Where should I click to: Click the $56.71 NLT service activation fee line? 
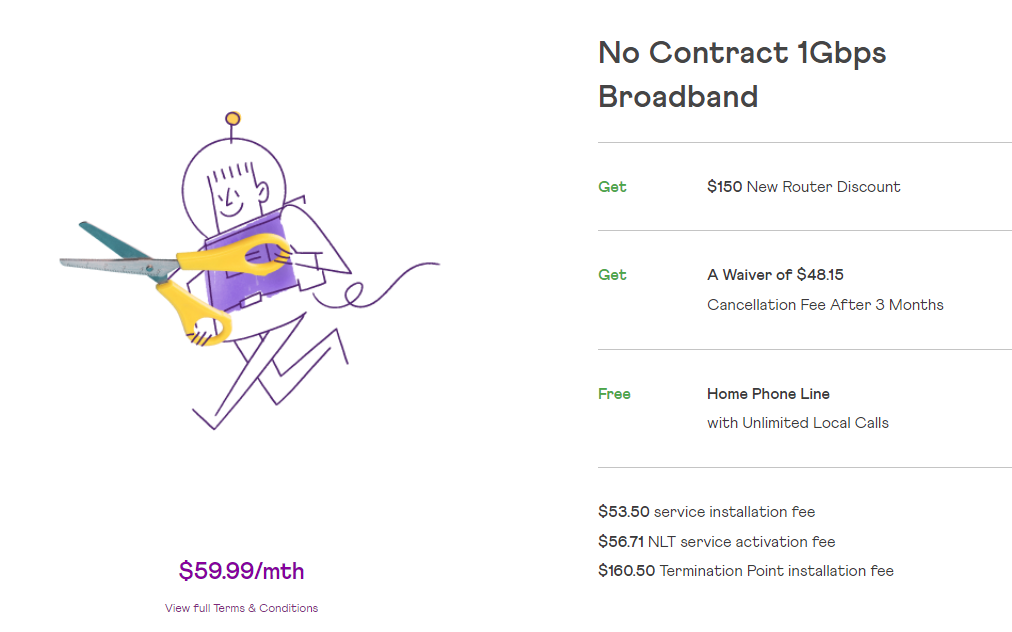[x=716, y=542]
